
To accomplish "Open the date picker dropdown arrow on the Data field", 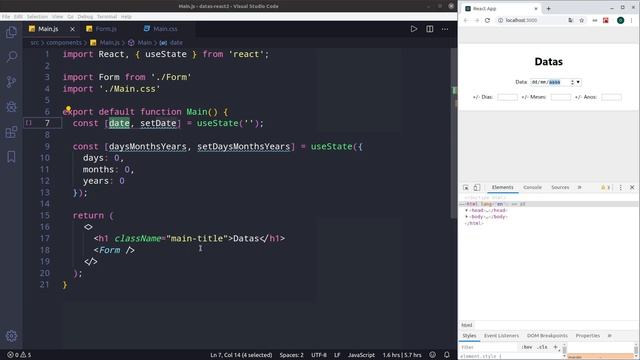I will 578,82.
